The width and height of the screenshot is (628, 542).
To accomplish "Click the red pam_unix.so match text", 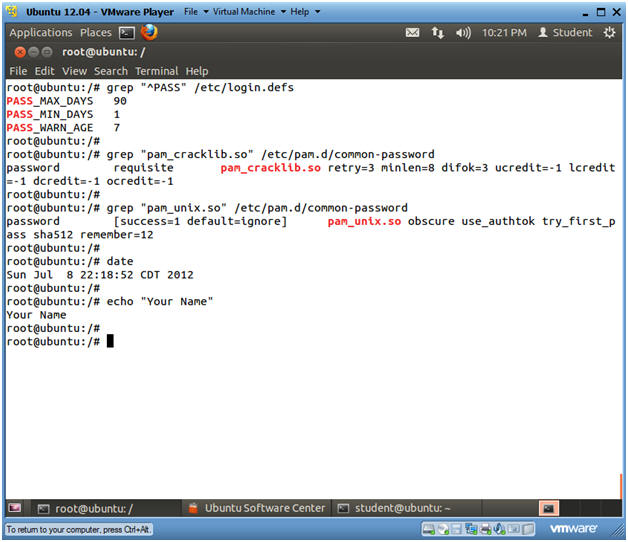I will [364, 221].
